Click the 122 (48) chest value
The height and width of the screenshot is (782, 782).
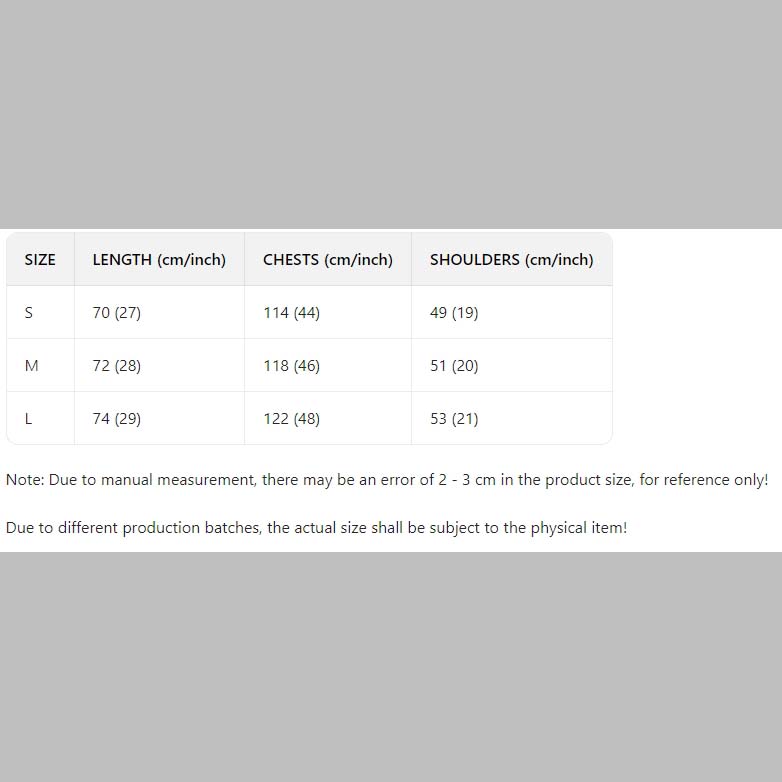(291, 419)
